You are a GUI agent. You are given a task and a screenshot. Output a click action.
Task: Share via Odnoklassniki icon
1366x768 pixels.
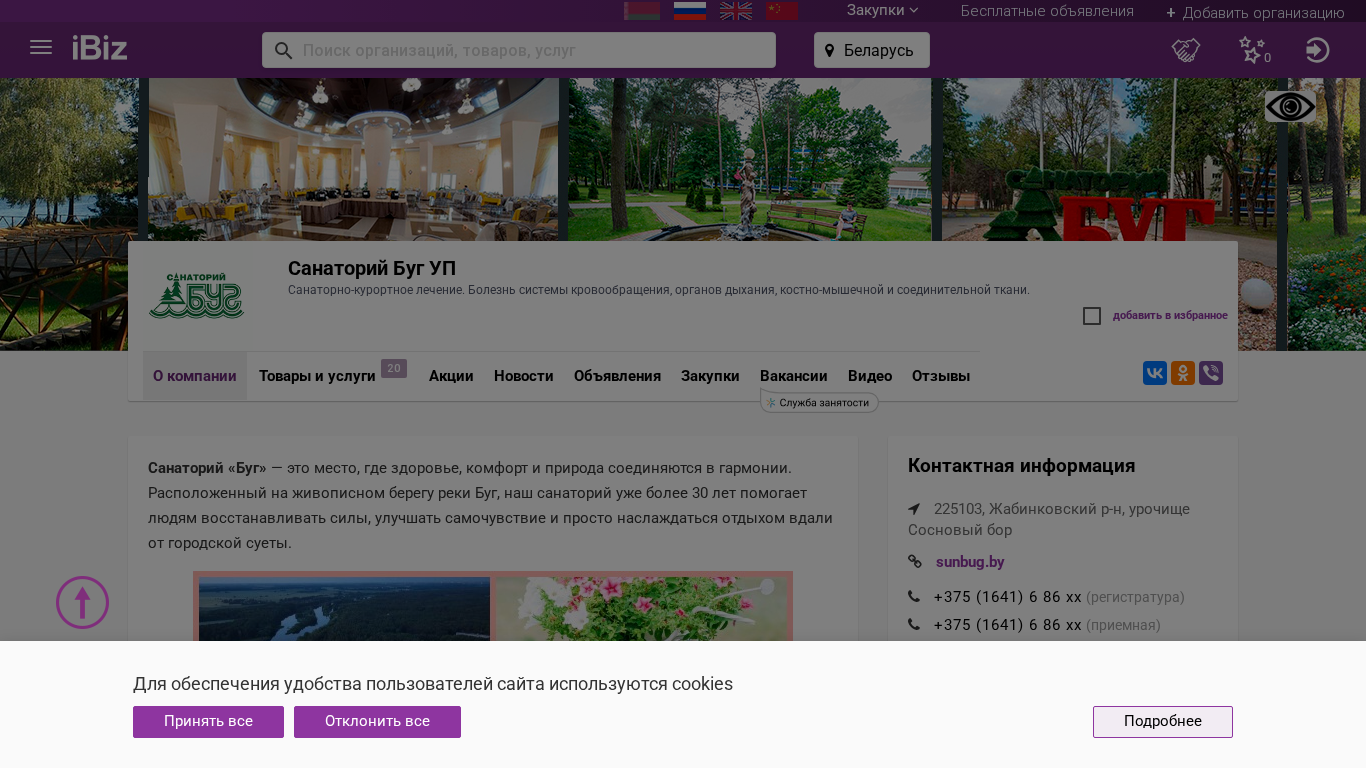(x=1183, y=373)
